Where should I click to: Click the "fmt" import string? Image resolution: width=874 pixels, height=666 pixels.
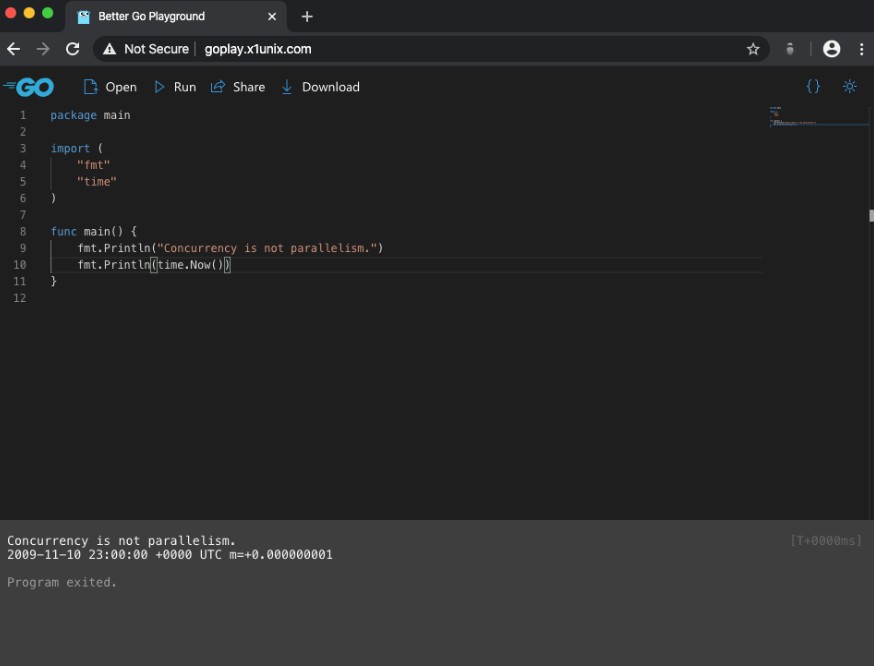[94, 165]
